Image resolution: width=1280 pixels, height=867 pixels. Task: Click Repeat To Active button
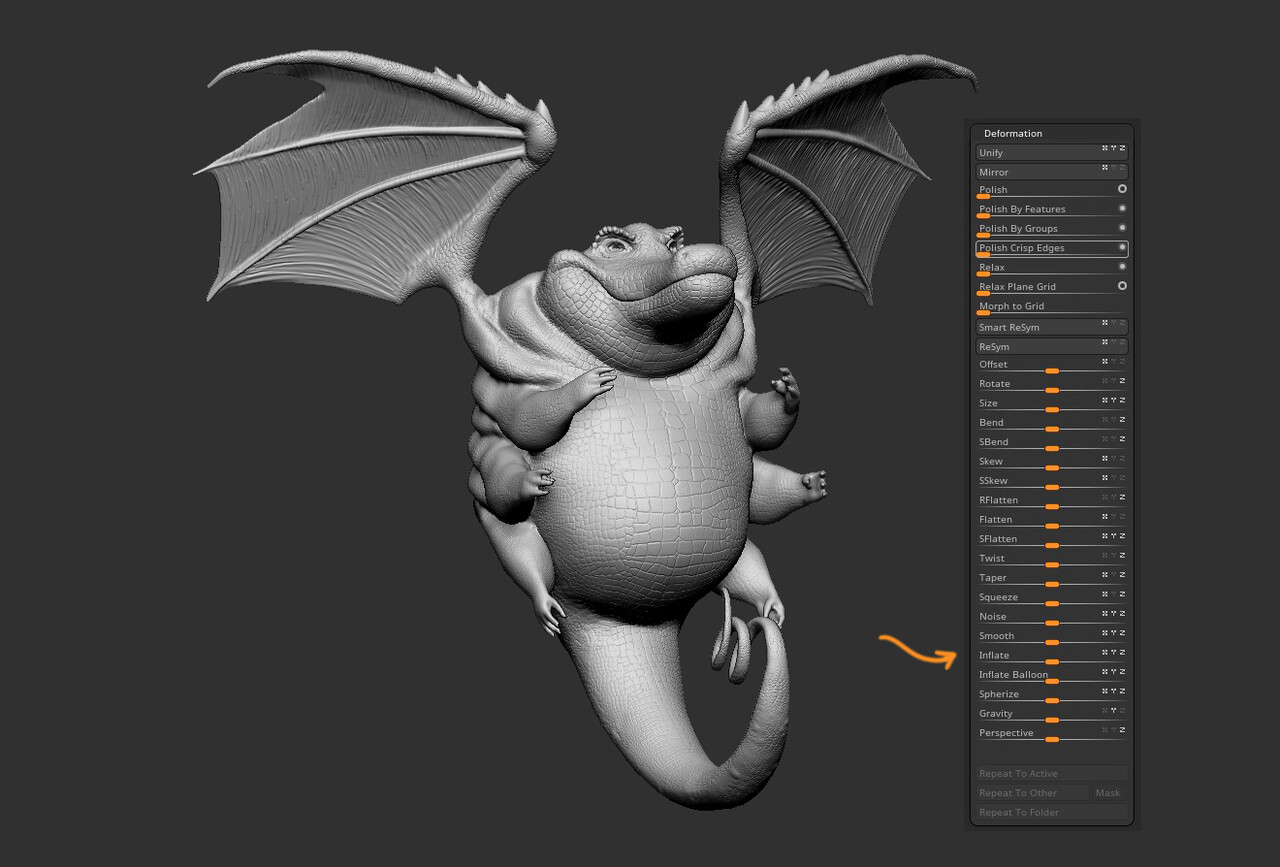1052,773
